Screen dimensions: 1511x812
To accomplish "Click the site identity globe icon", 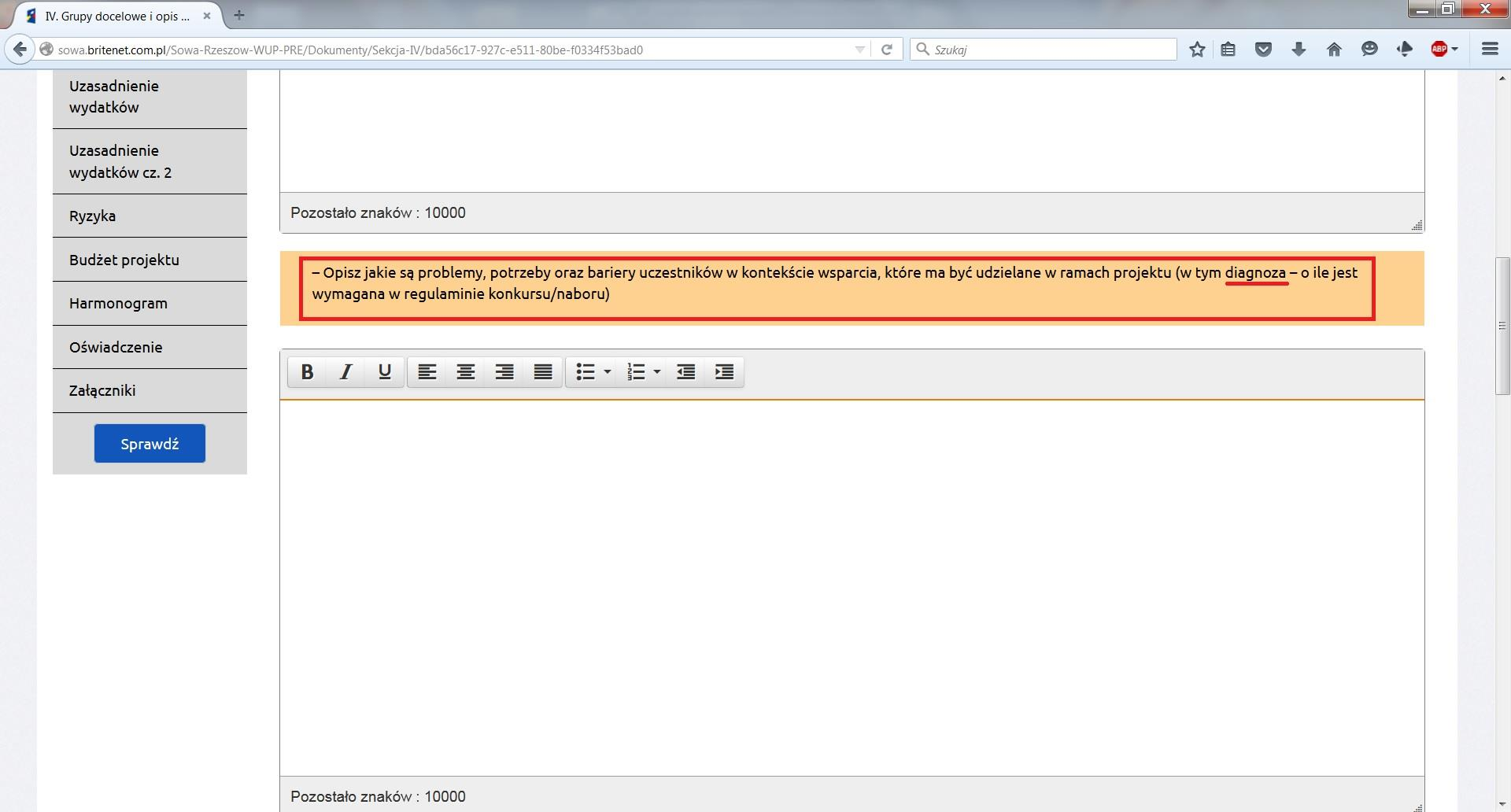I will click(46, 50).
